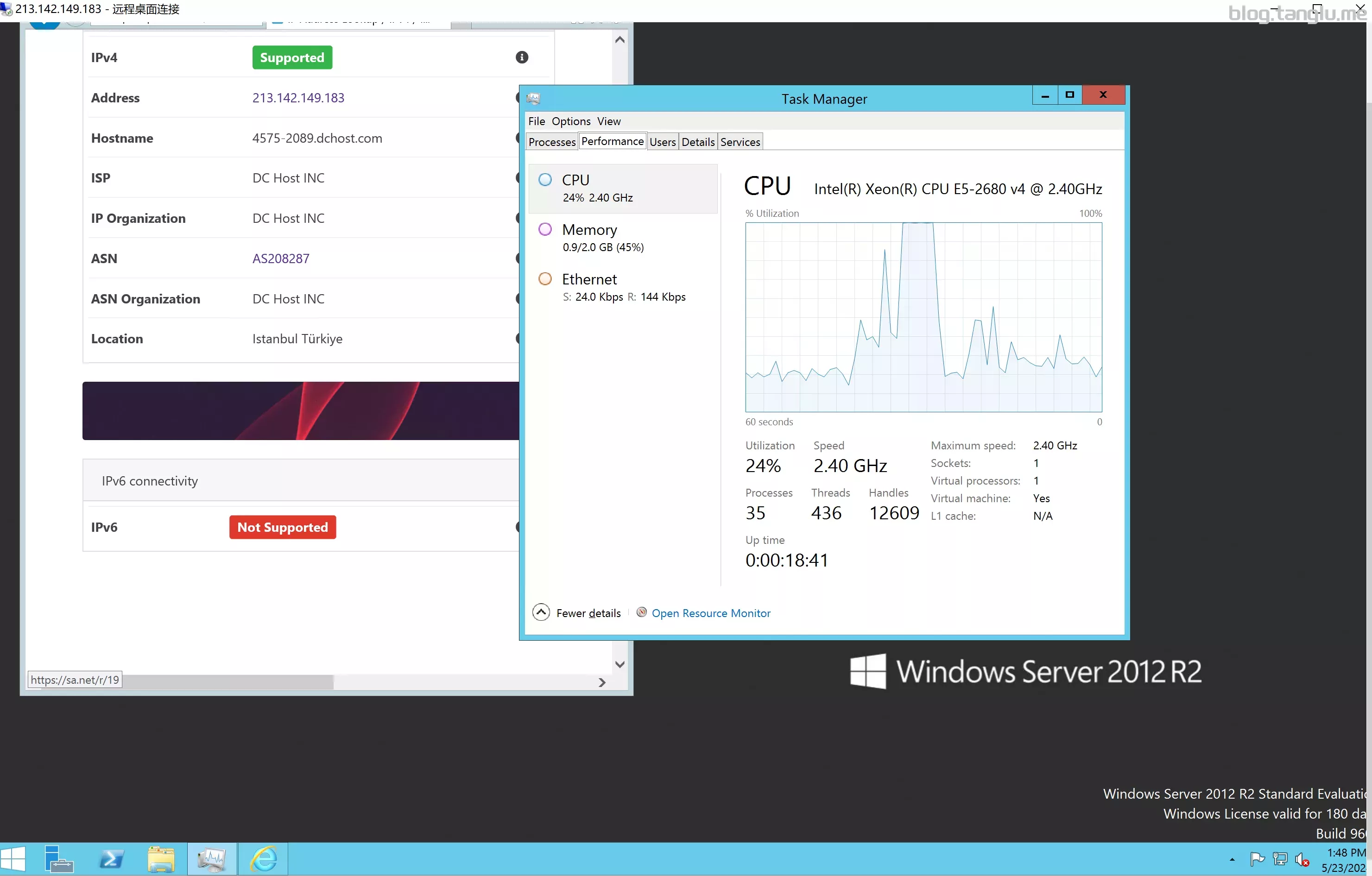
Task: Switch to the Processes tab
Action: [x=551, y=142]
